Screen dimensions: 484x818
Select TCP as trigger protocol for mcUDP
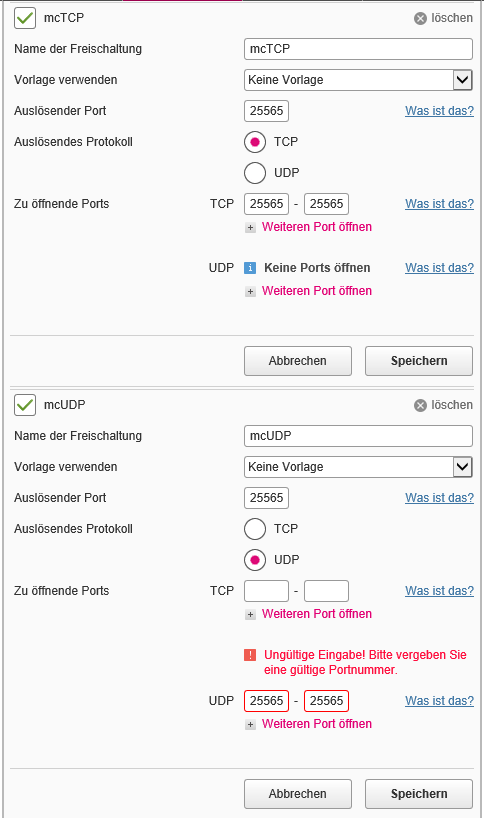click(x=255, y=529)
